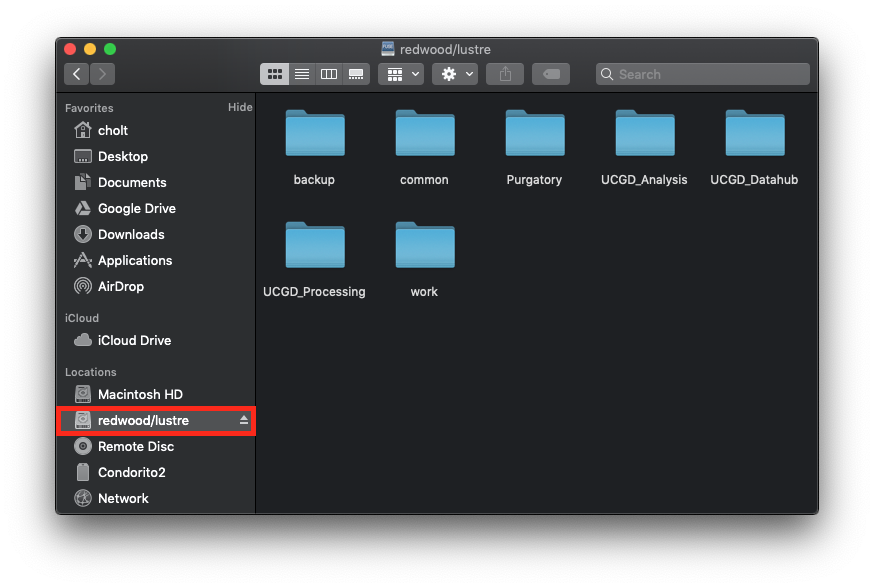This screenshot has height=588, width=874.
Task: Open iCloud Drive from the sidebar
Action: click(156, 341)
